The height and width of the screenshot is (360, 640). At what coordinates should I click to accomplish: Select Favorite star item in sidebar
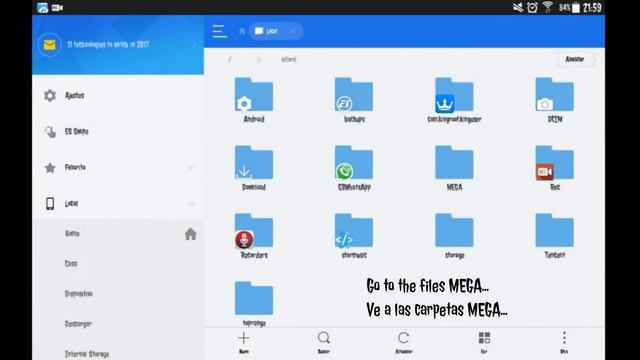point(118,167)
